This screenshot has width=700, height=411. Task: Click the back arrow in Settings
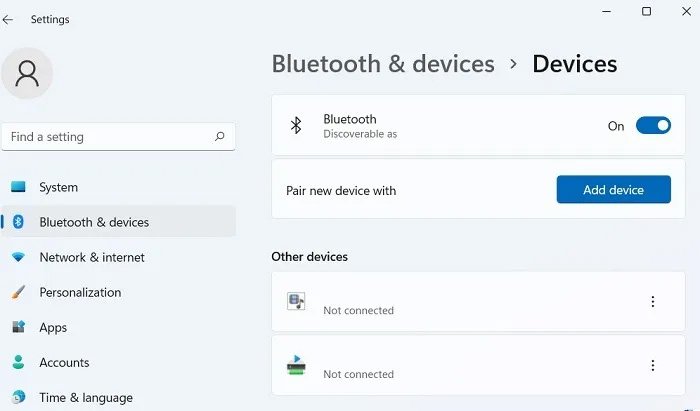click(x=8, y=19)
